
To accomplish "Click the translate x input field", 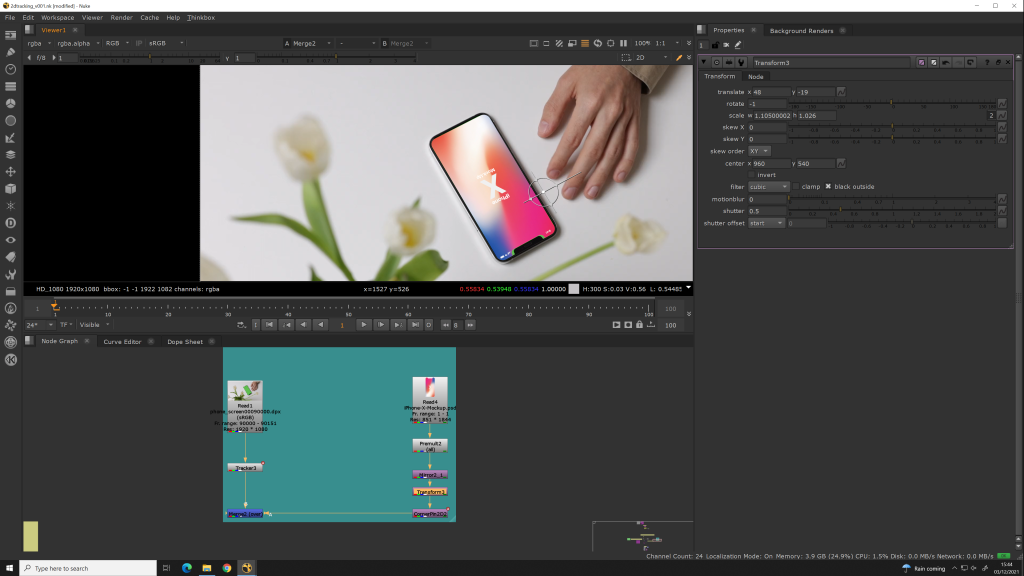I will point(770,92).
